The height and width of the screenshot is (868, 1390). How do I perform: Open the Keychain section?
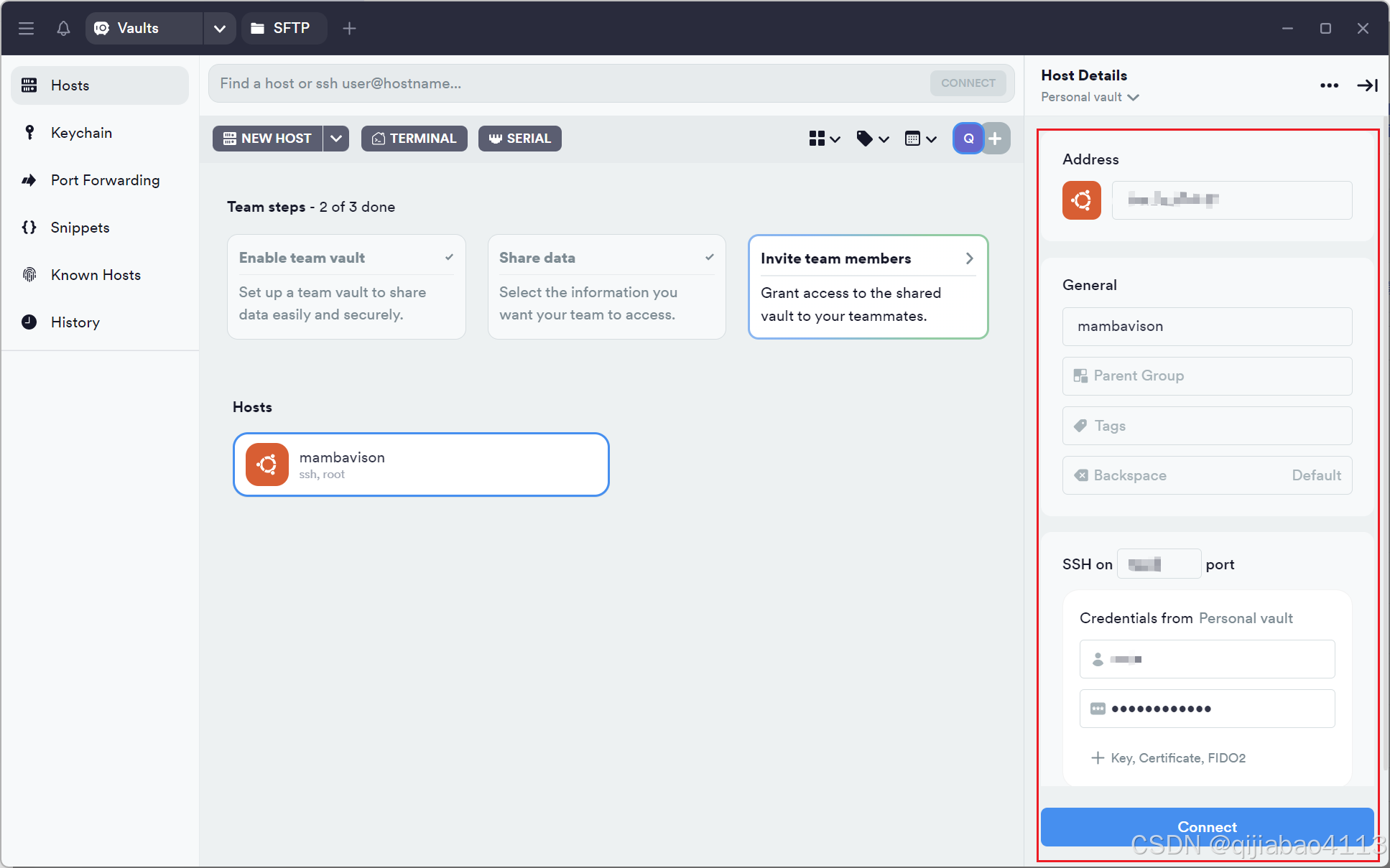coord(81,133)
